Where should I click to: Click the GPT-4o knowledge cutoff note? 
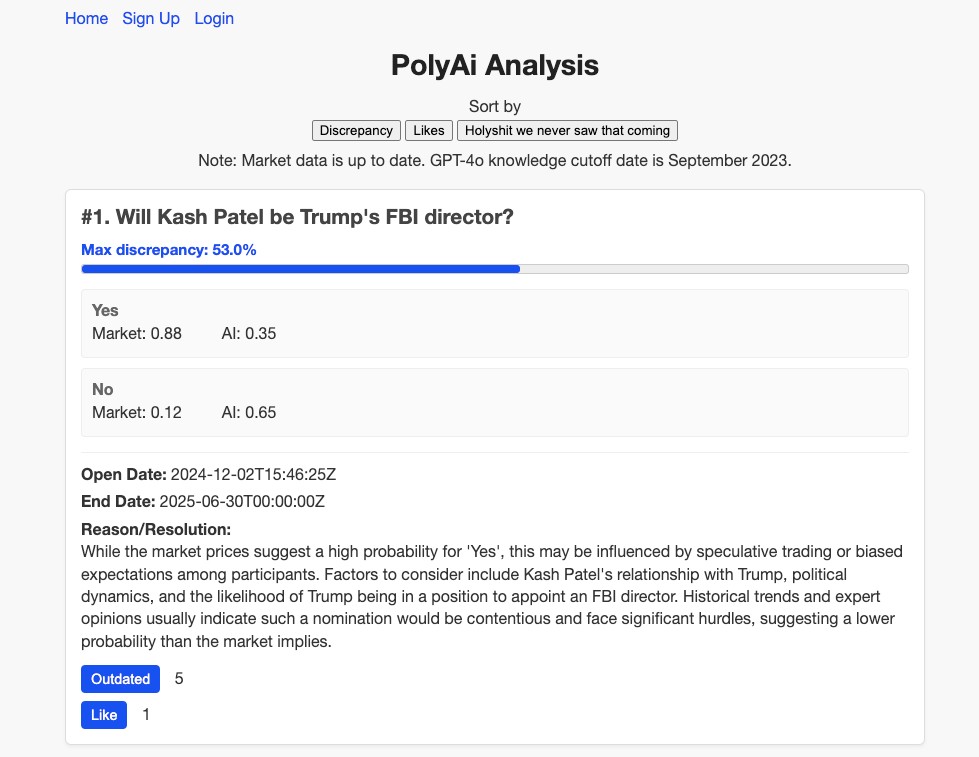click(x=494, y=161)
